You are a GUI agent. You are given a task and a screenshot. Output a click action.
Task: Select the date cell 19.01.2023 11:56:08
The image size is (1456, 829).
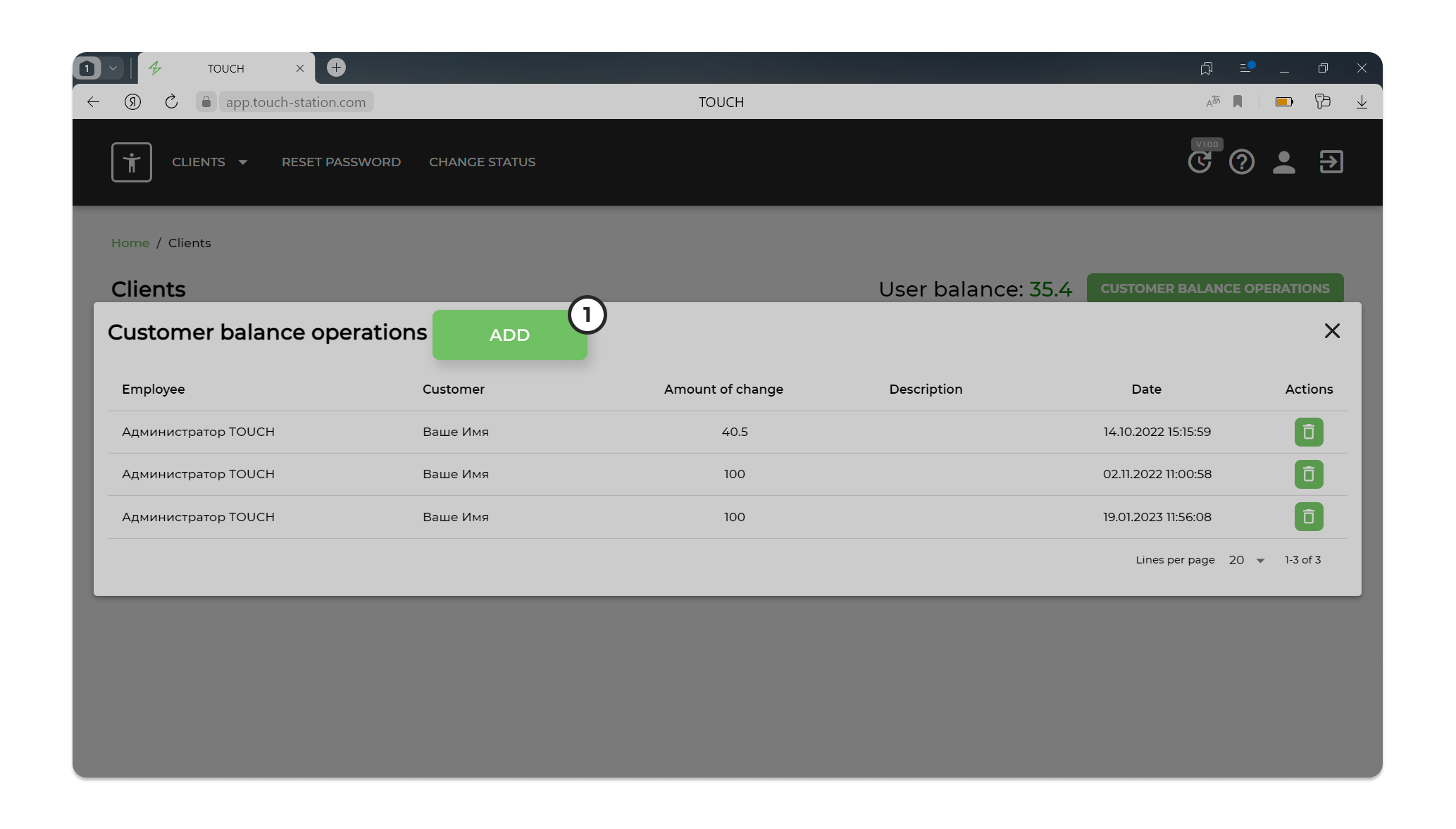[x=1157, y=517]
